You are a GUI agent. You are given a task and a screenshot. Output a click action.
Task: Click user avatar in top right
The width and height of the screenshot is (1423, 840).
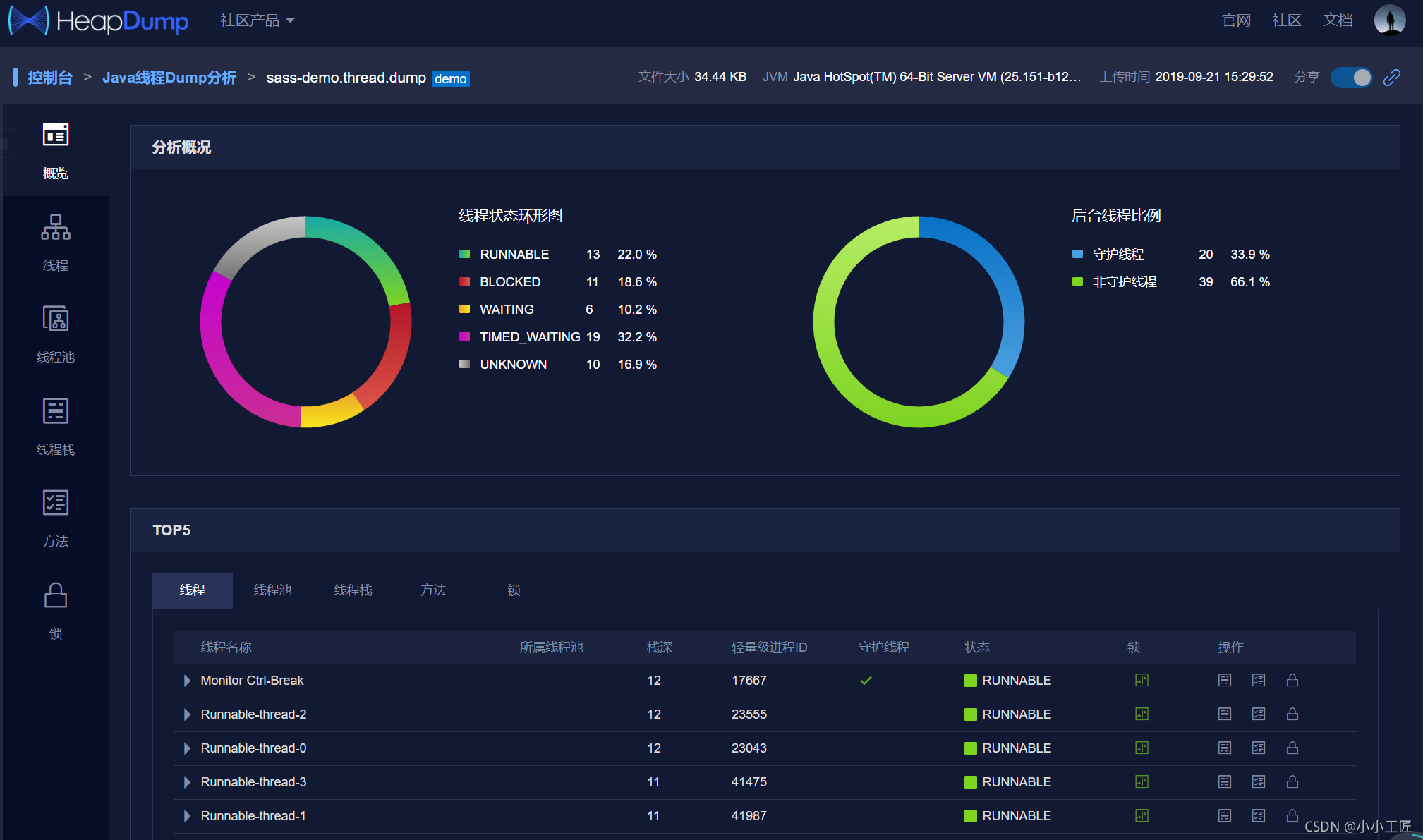click(x=1389, y=20)
